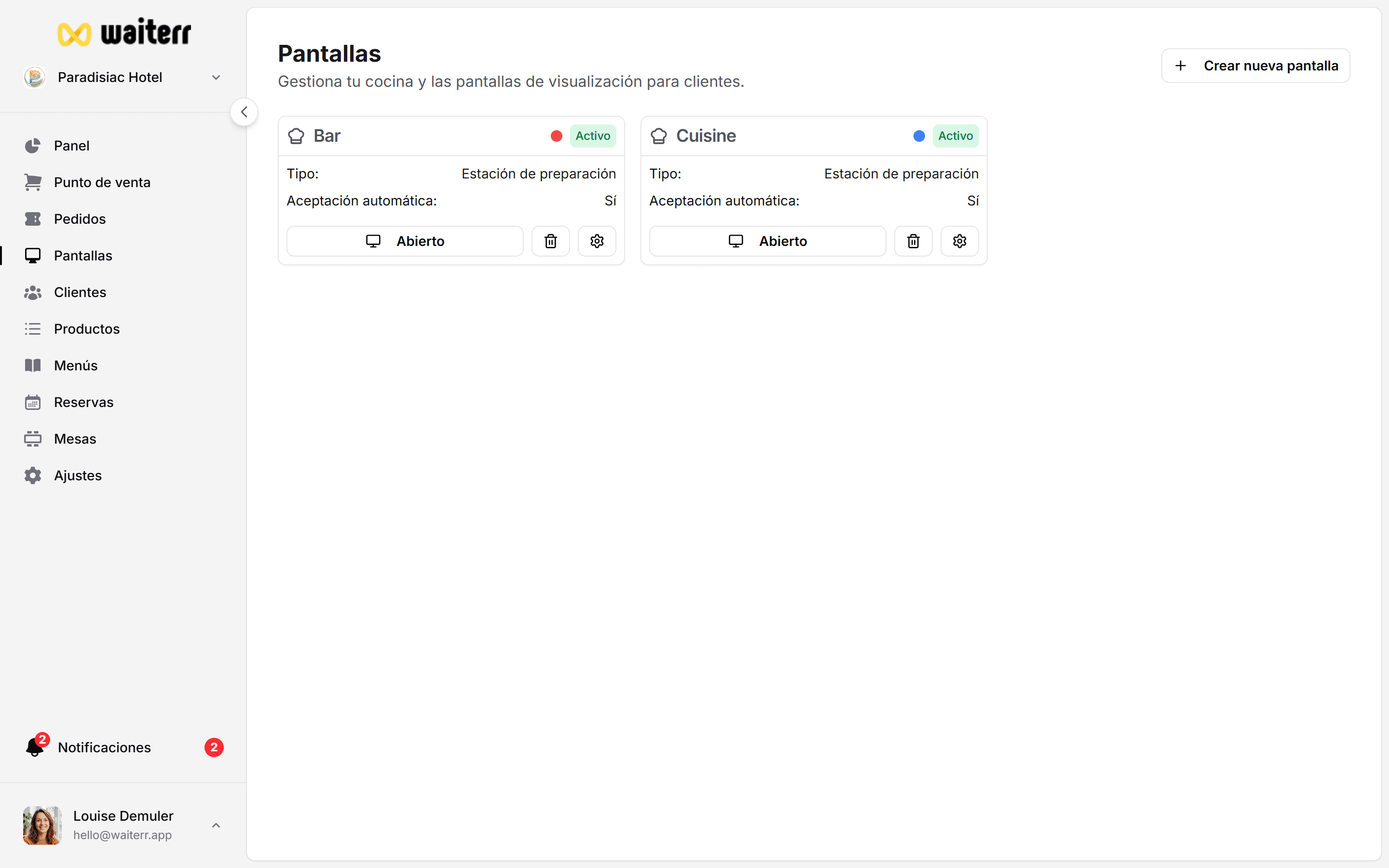Click Aceptación automática label on Bar card
The width and height of the screenshot is (1389, 868).
(362, 201)
